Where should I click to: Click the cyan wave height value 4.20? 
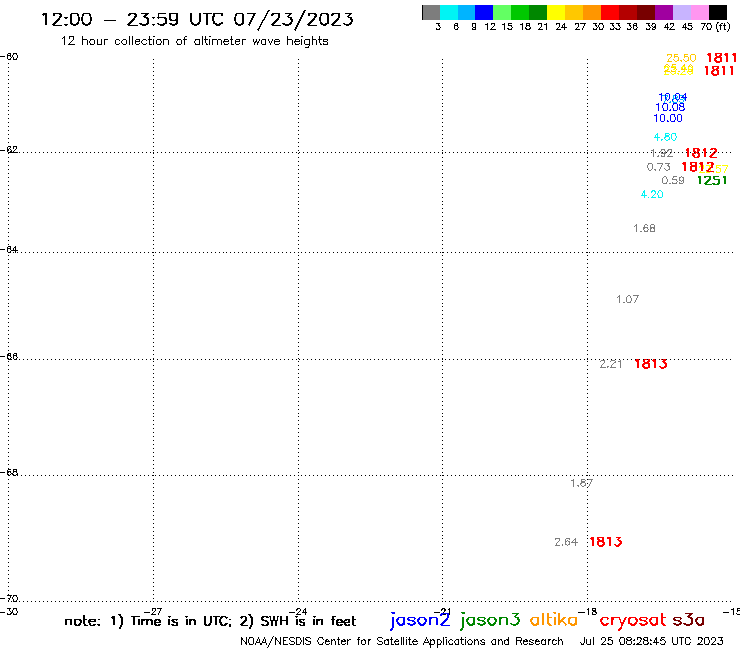tap(652, 194)
